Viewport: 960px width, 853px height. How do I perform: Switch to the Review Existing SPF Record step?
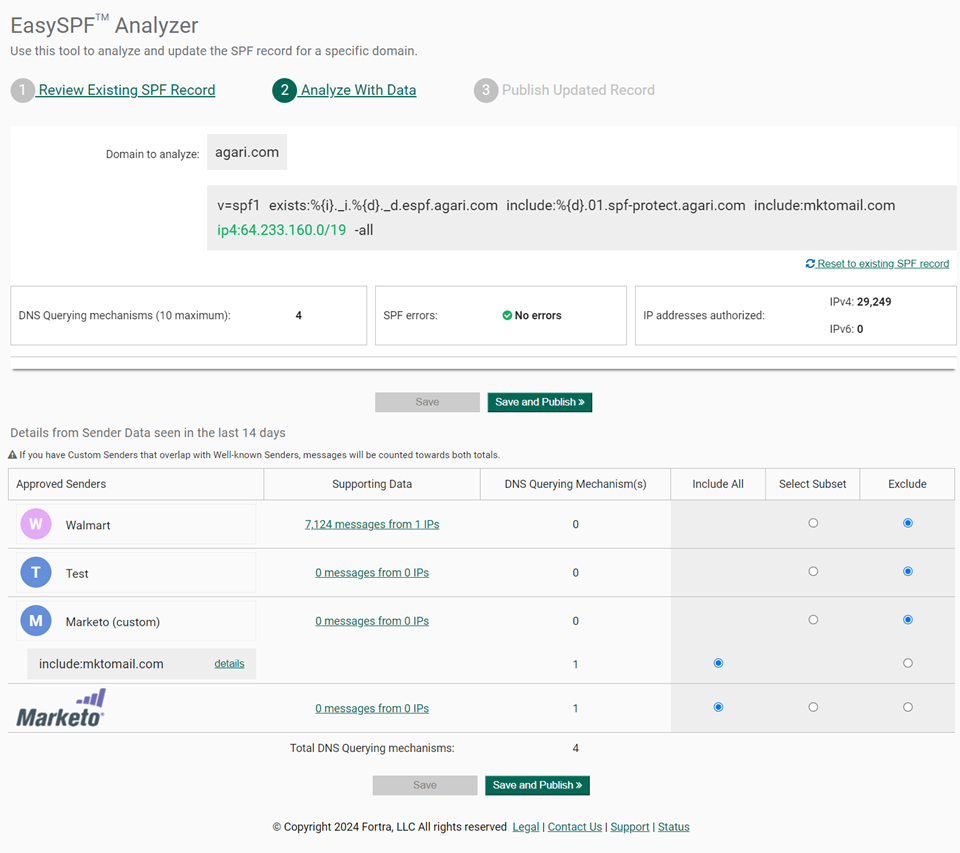coord(126,89)
